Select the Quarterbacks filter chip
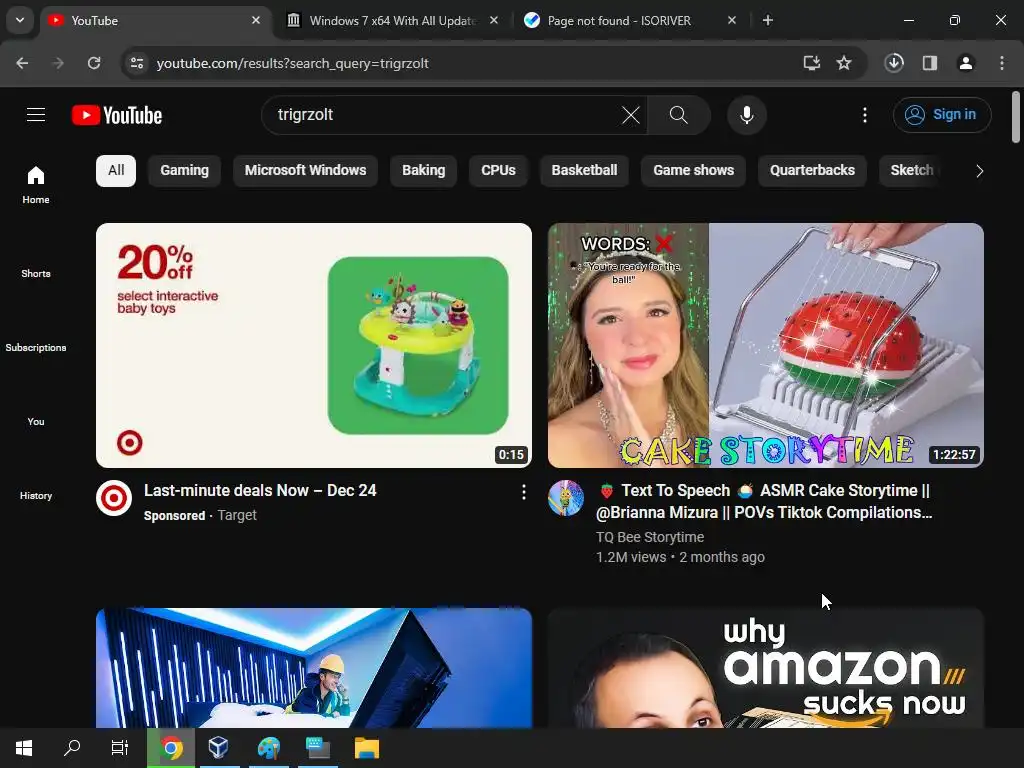Image resolution: width=1024 pixels, height=768 pixels. click(812, 170)
